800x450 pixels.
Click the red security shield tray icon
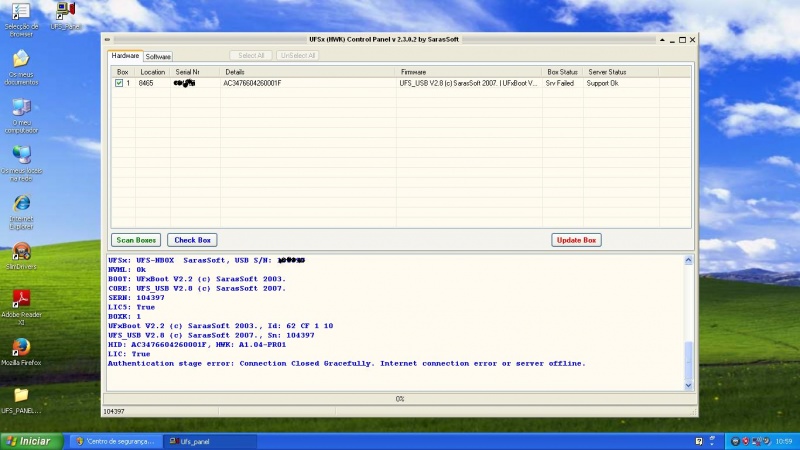745,441
